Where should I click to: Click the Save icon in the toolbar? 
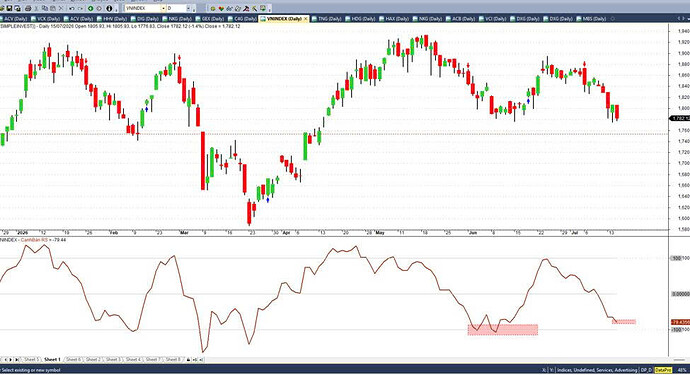(9, 8)
